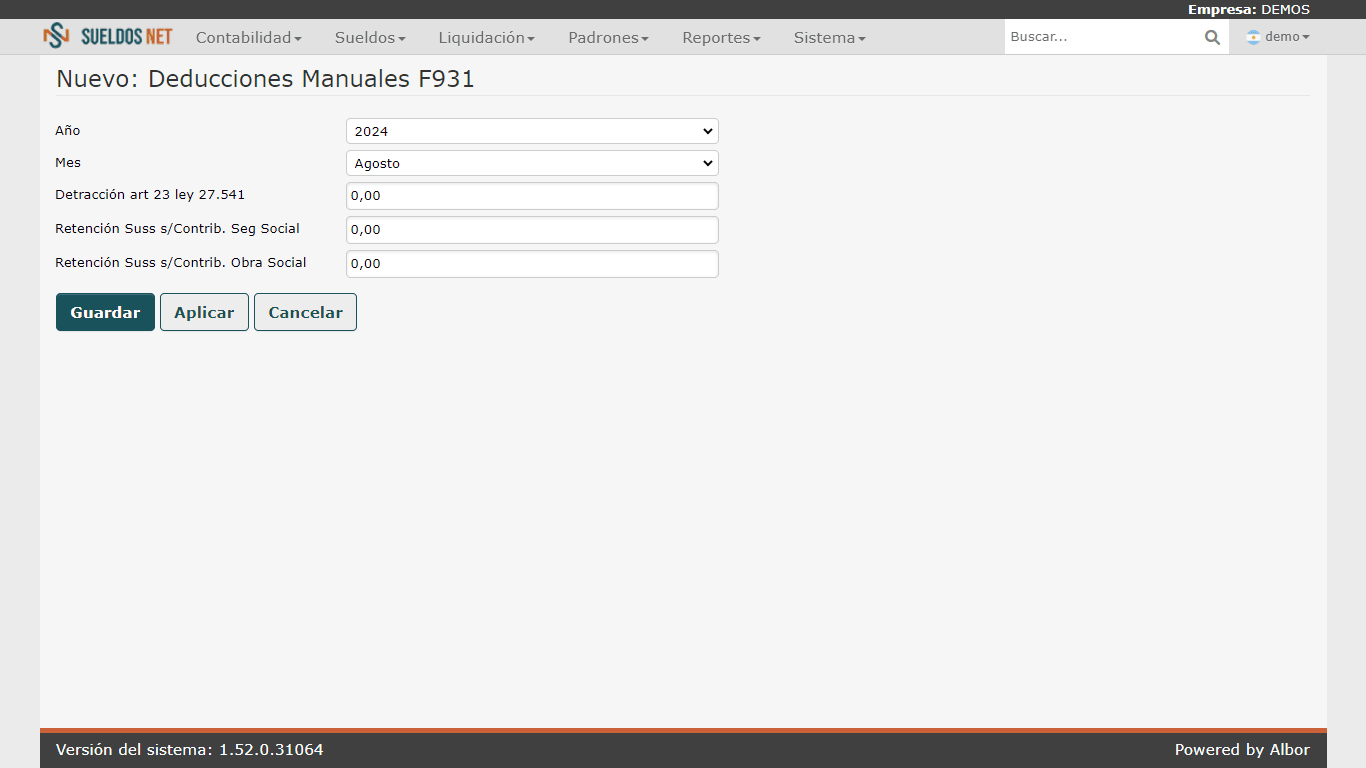
Task: Click the Powered by Albor text
Action: pos(1242,750)
